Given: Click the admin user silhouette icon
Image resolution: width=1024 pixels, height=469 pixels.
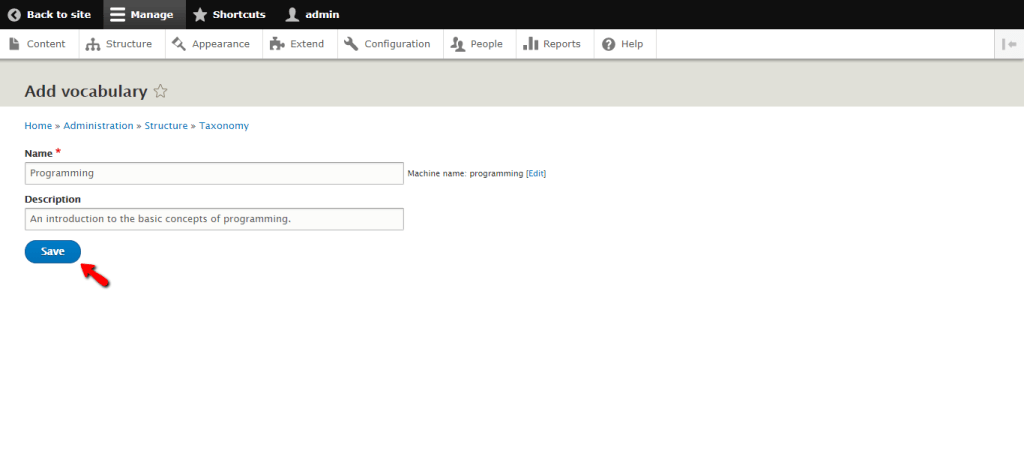Looking at the screenshot, I should tap(293, 14).
